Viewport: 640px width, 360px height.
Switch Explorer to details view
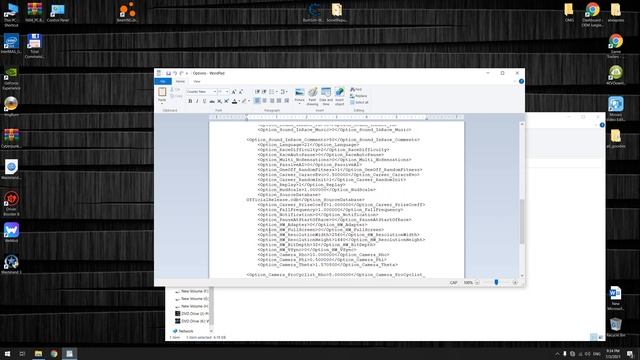593,337
